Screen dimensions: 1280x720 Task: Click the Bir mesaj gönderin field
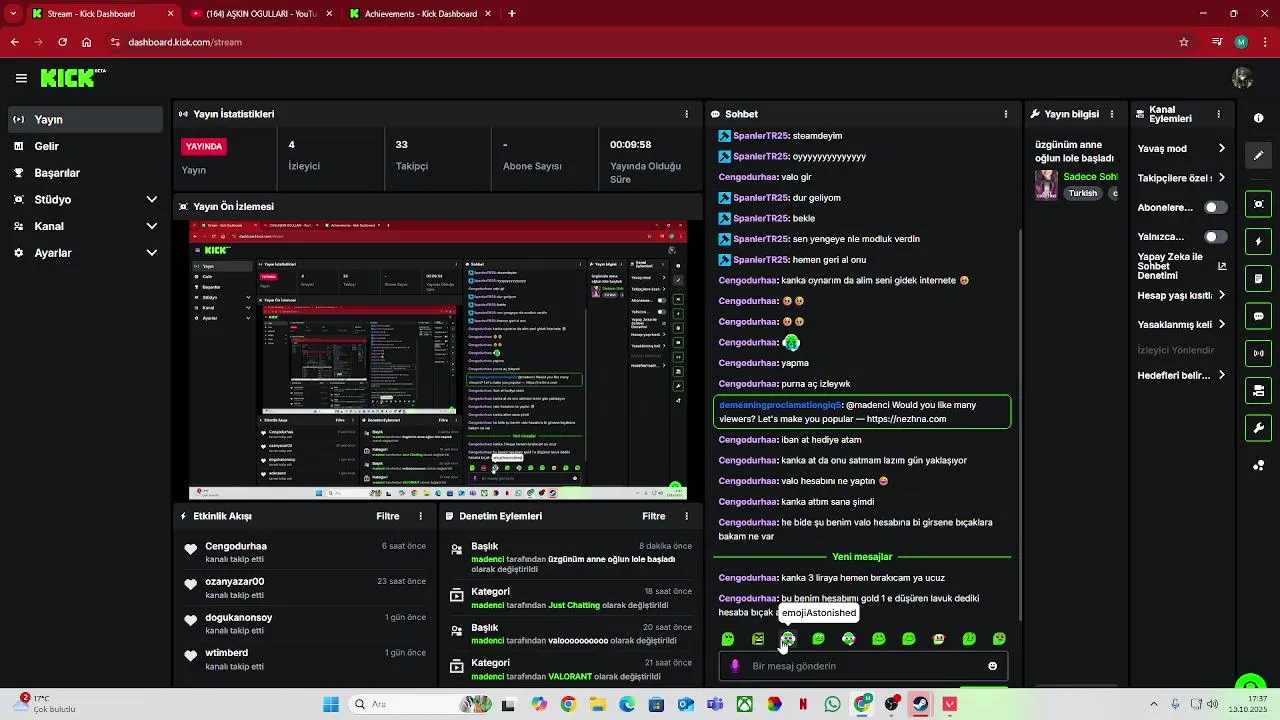tap(863, 666)
